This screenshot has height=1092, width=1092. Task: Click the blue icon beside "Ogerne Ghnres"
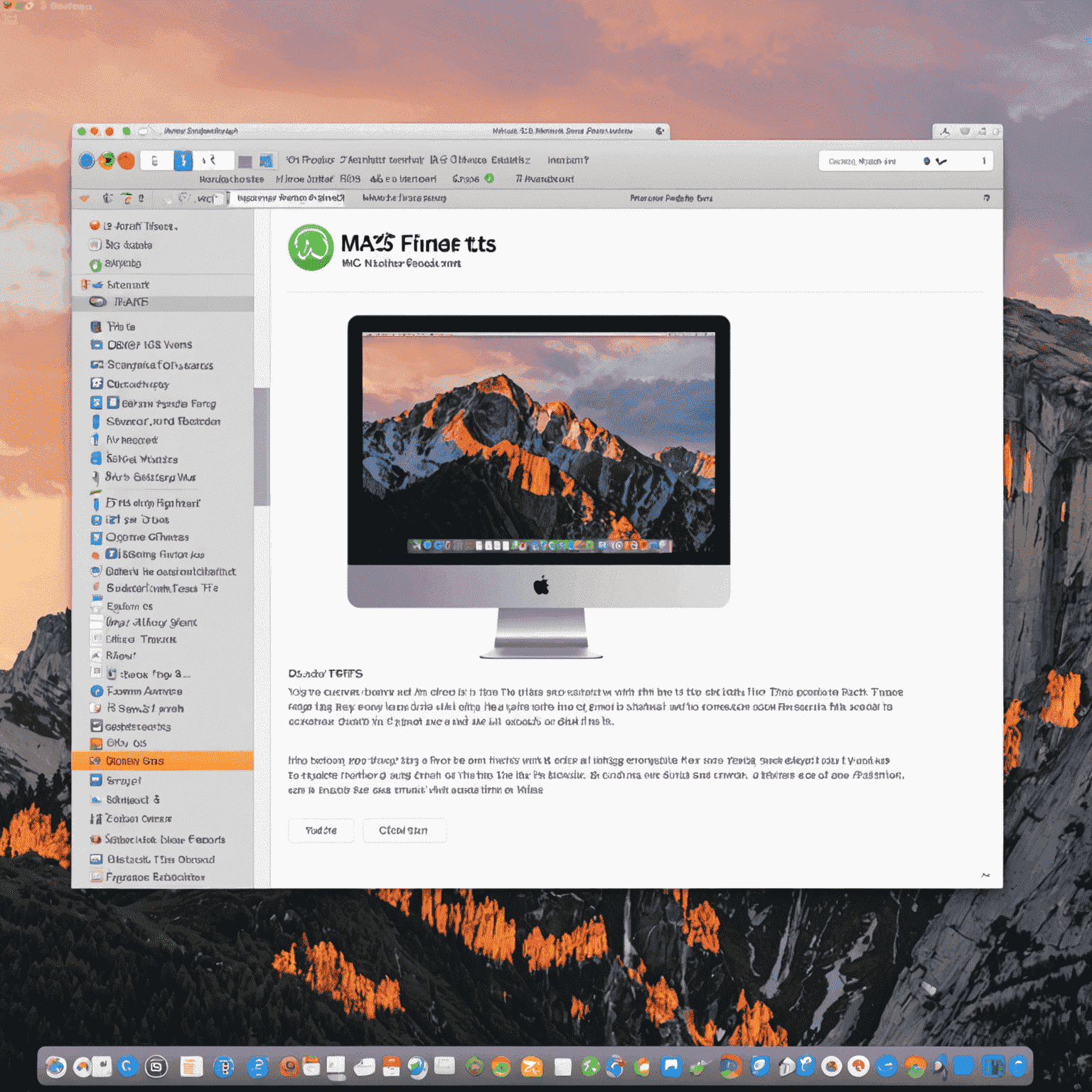tap(97, 537)
